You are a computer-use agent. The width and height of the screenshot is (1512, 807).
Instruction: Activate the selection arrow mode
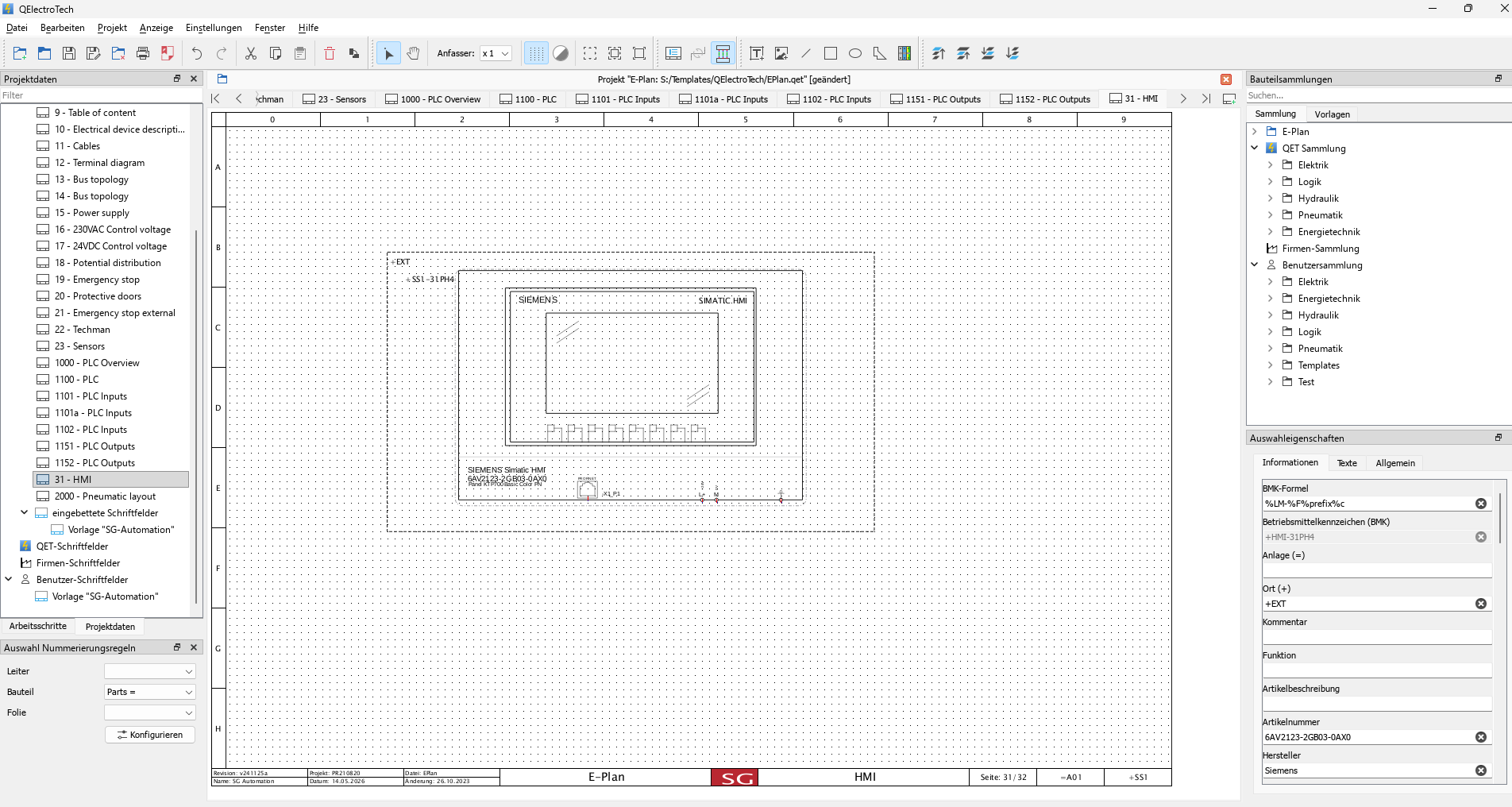(x=388, y=53)
